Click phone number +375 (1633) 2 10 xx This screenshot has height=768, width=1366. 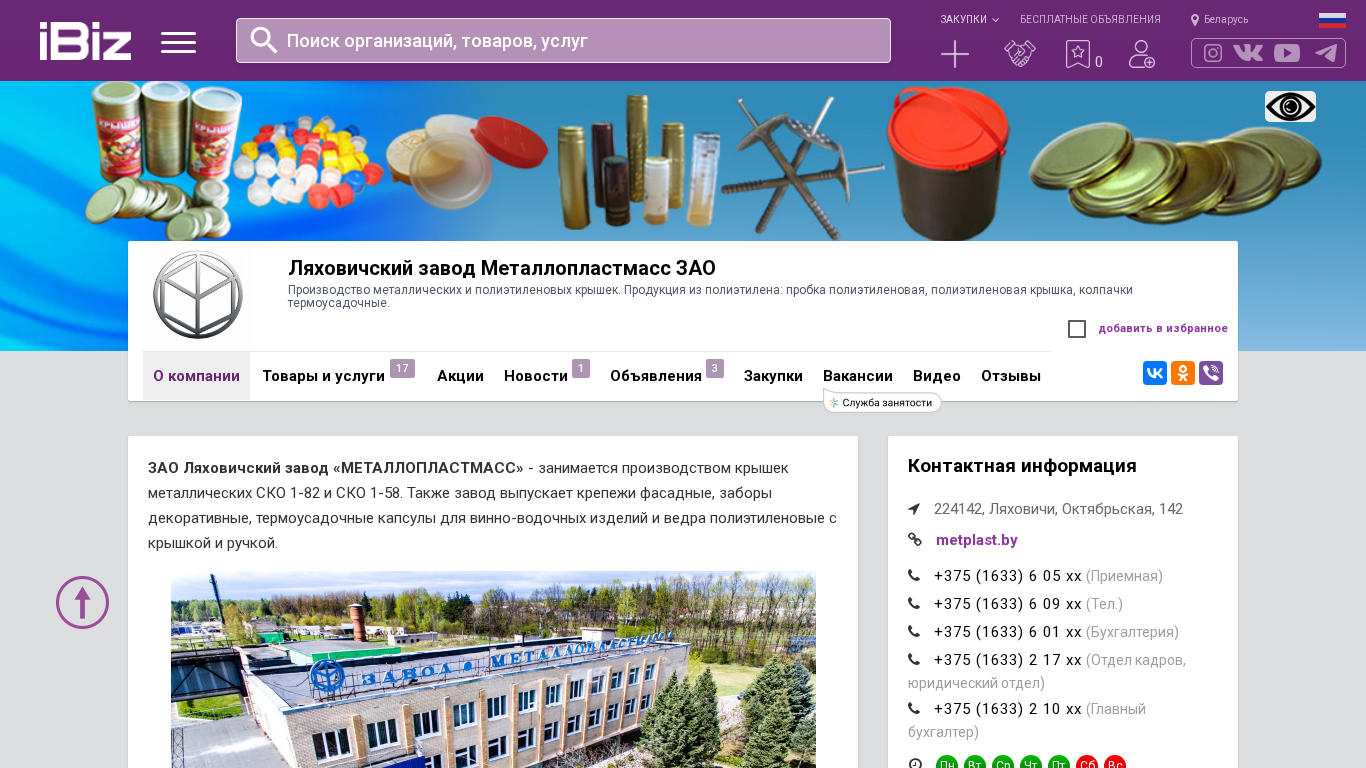click(x=1008, y=709)
